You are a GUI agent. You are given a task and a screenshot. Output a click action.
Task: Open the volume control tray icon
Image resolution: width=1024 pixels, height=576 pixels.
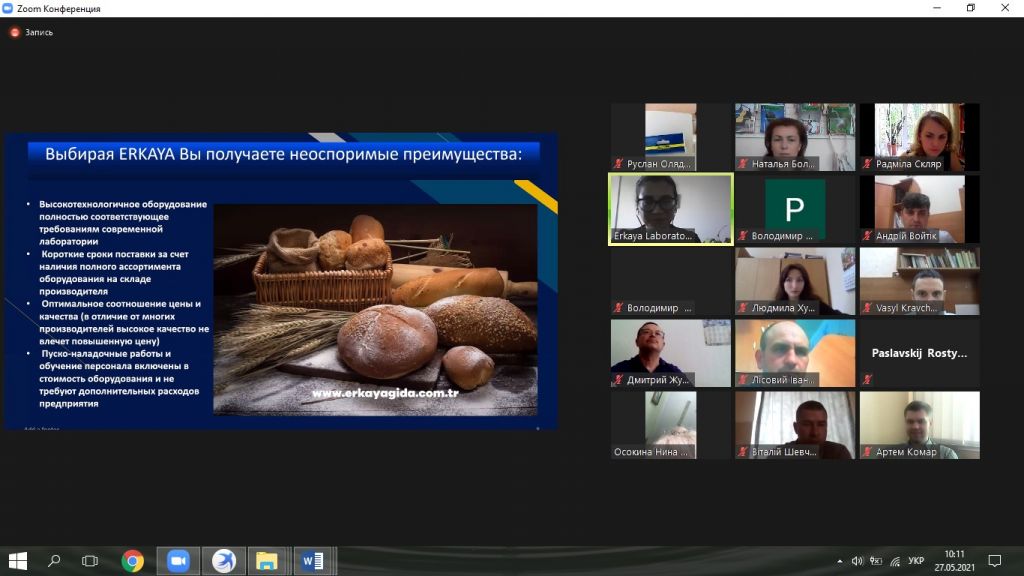(857, 561)
